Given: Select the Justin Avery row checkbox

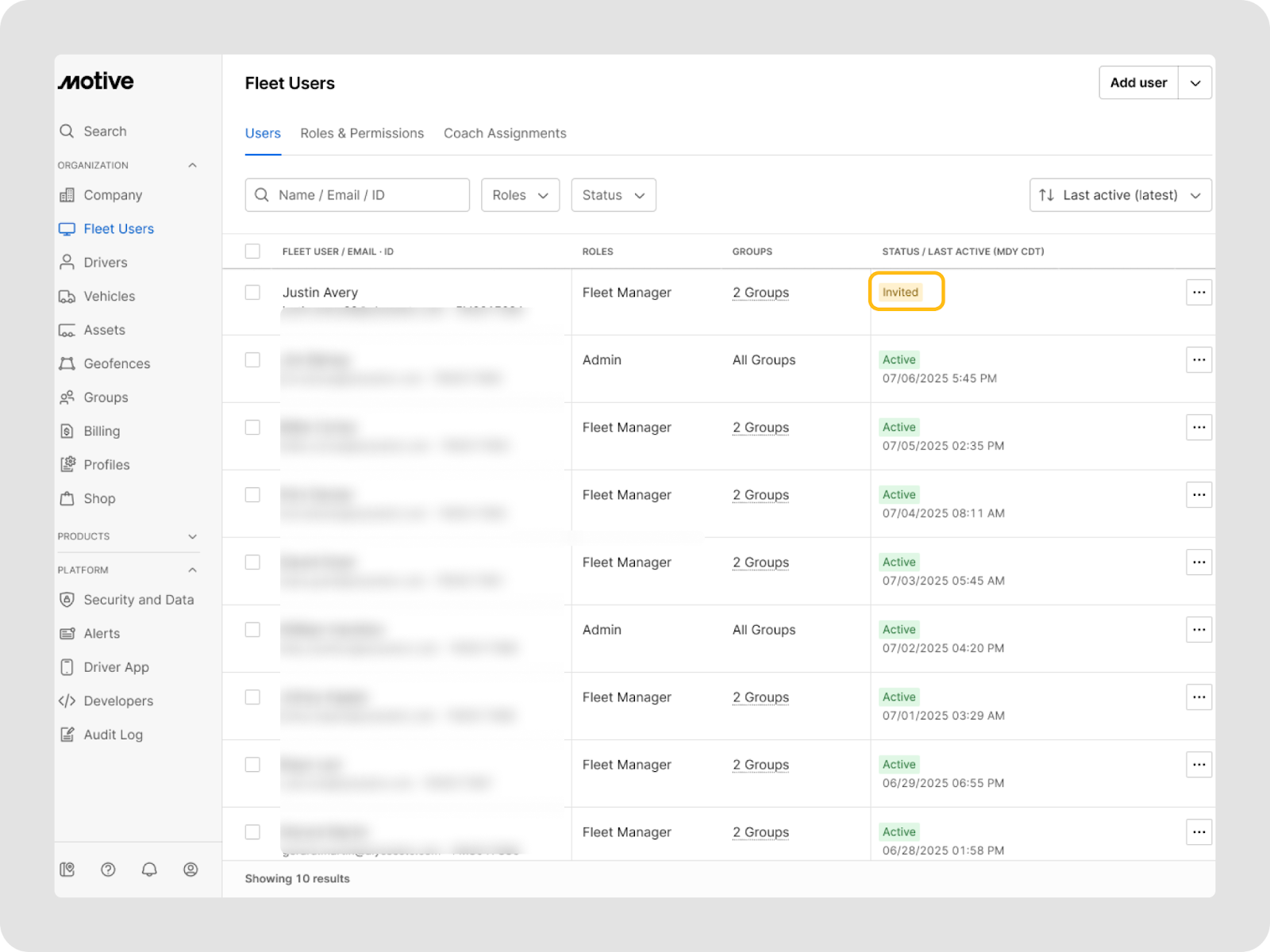Looking at the screenshot, I should (252, 293).
